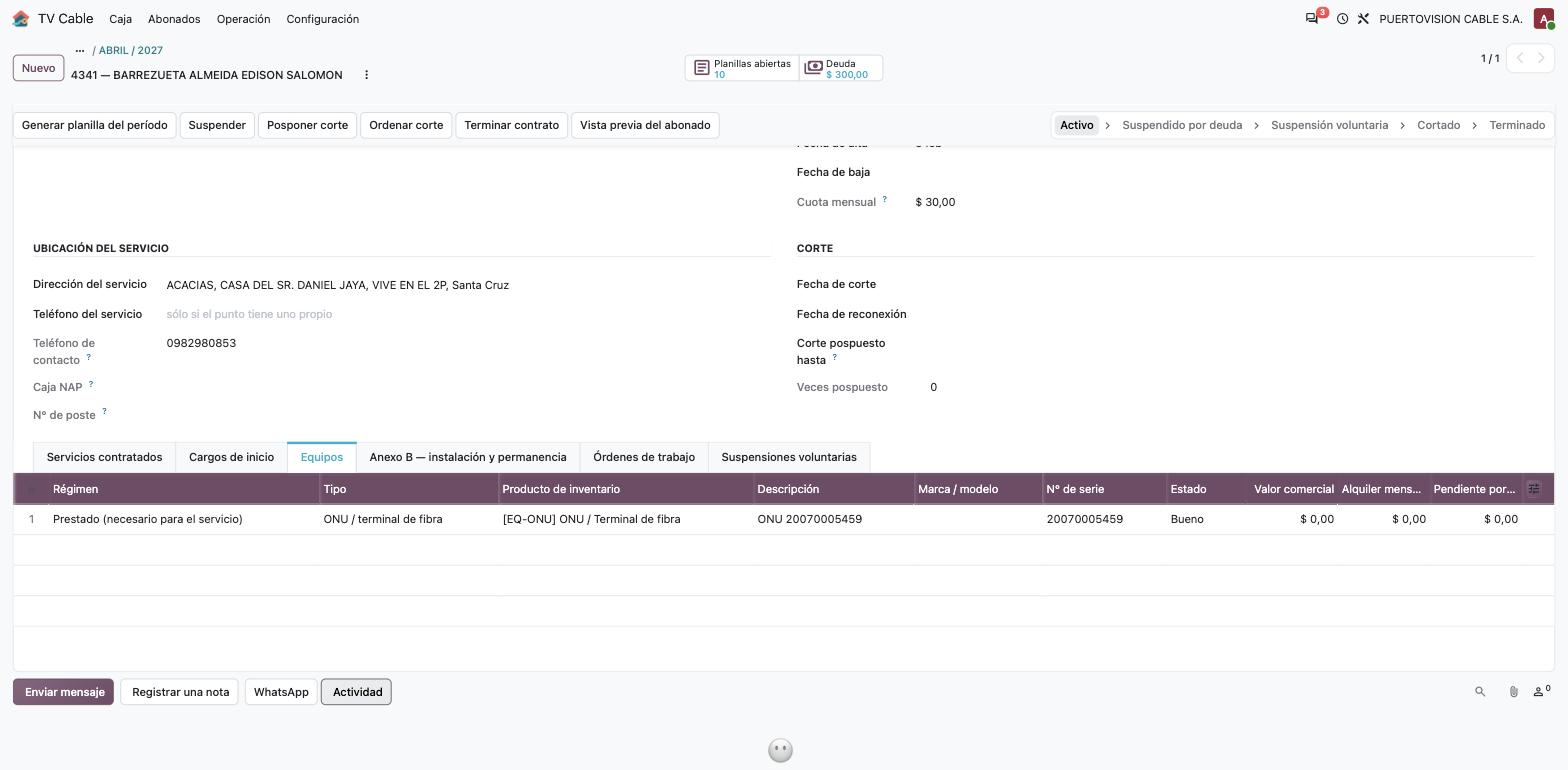This screenshot has height=770, width=1568.
Task: Open the activities clock icon
Action: point(1342,19)
